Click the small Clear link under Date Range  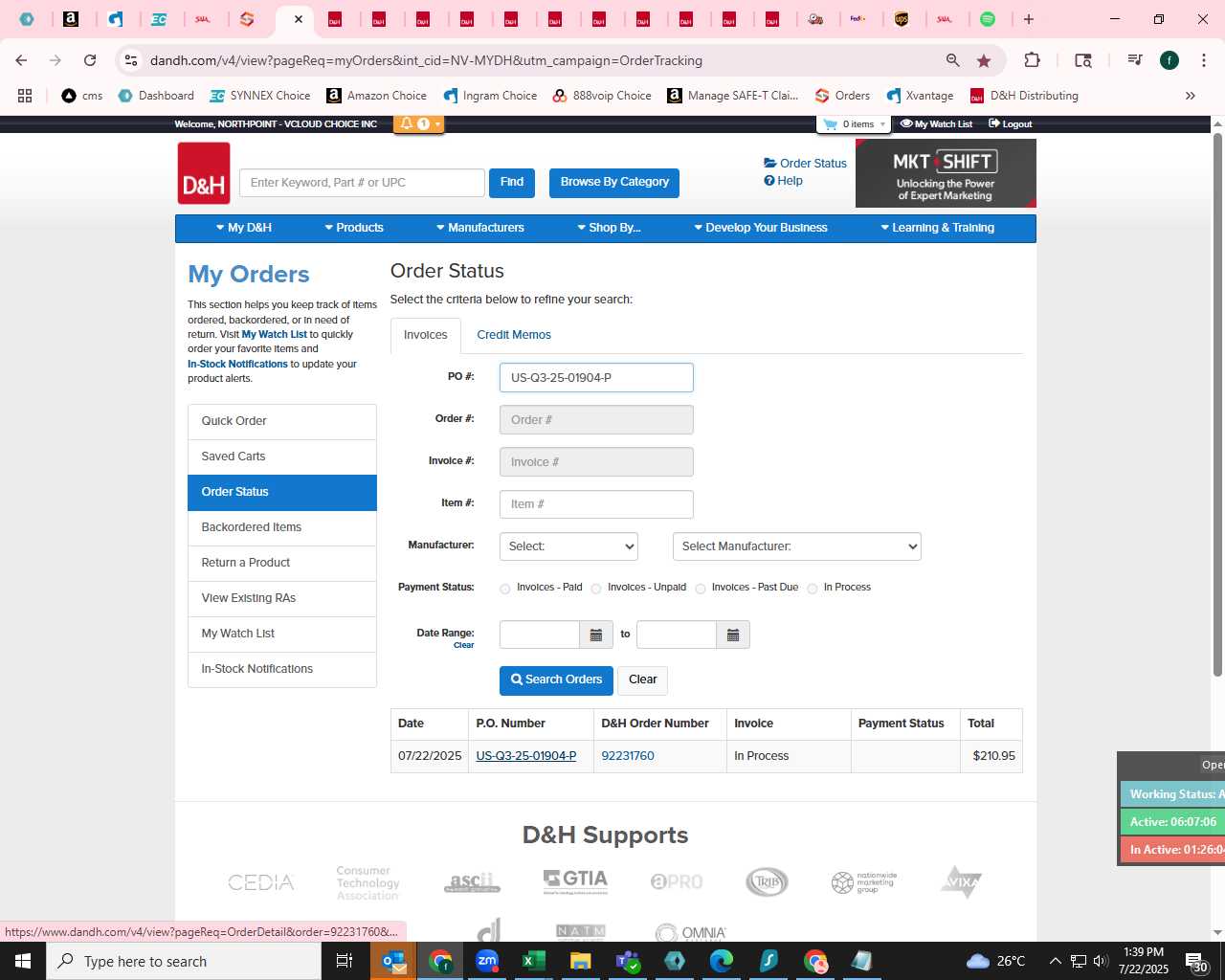click(464, 646)
